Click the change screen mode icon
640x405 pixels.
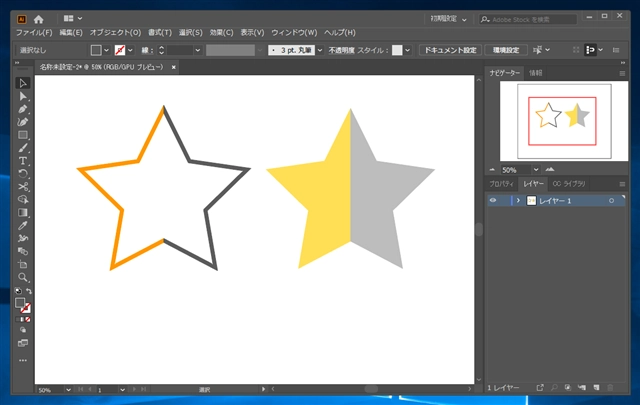[x=23, y=343]
